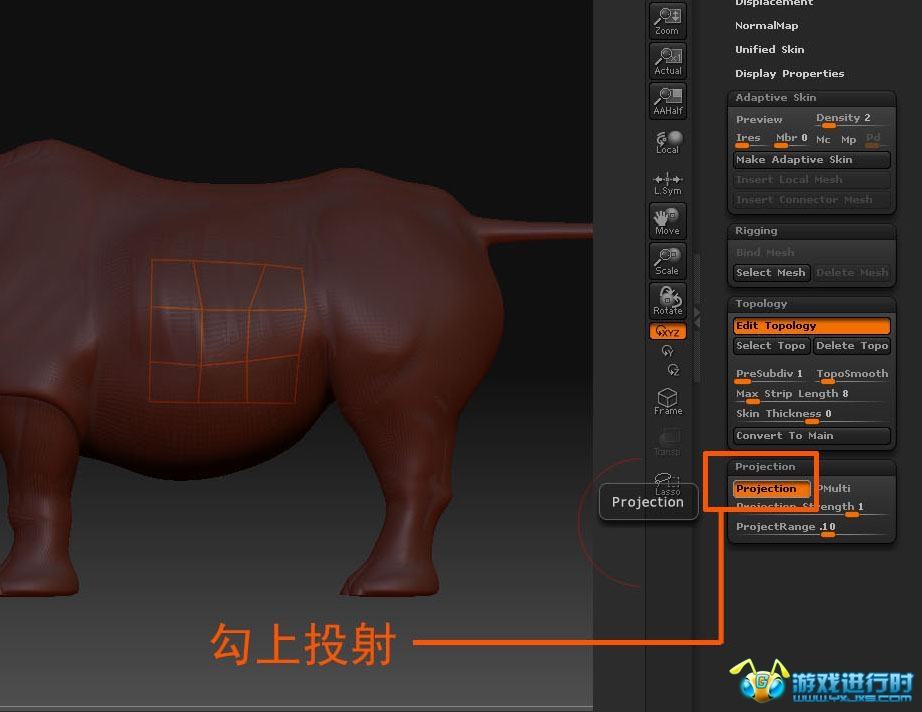Adjust the ProjectRange slider
922x712 pixels.
[811, 528]
